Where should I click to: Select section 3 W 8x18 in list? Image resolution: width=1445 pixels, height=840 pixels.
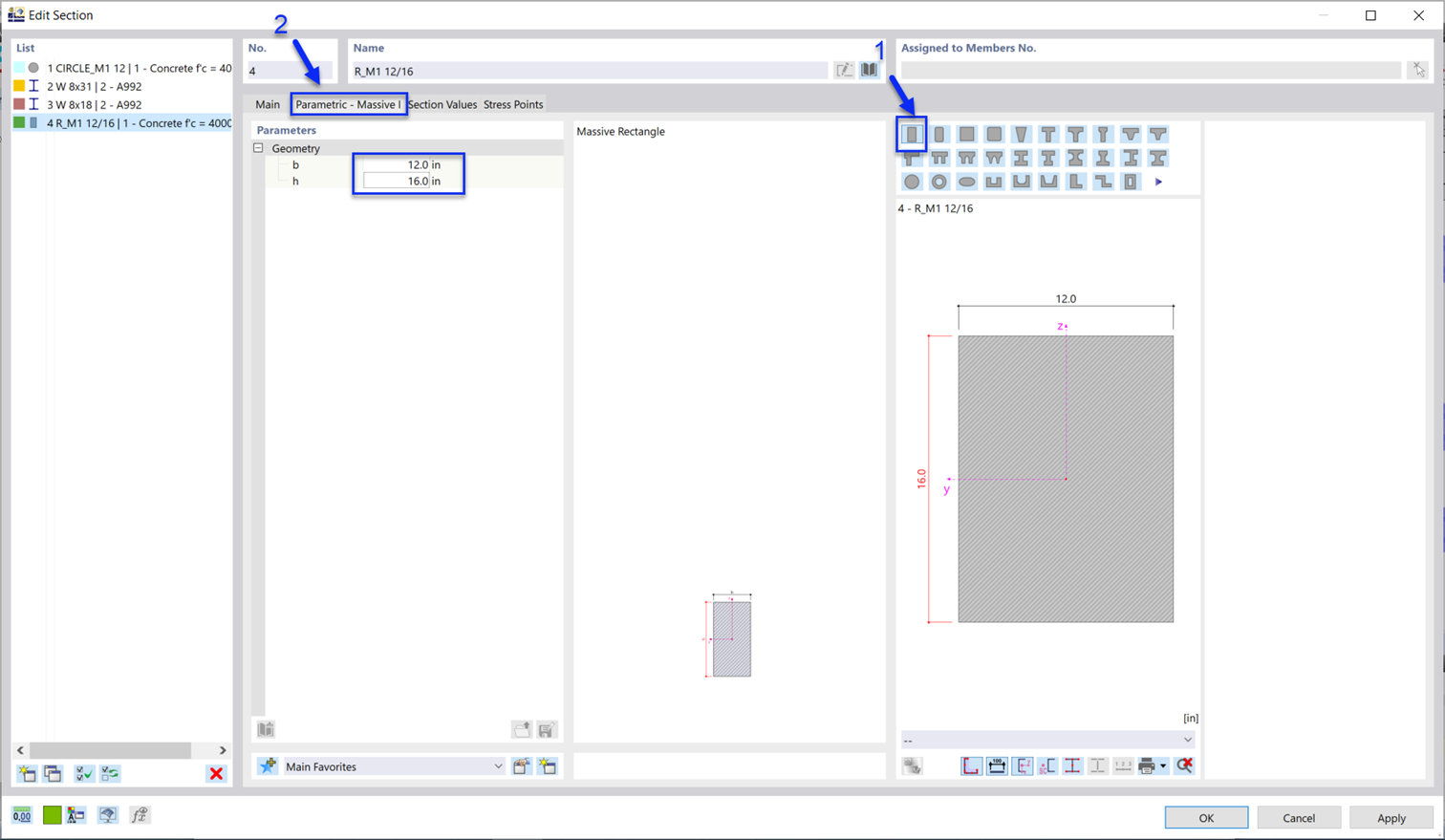(122, 104)
